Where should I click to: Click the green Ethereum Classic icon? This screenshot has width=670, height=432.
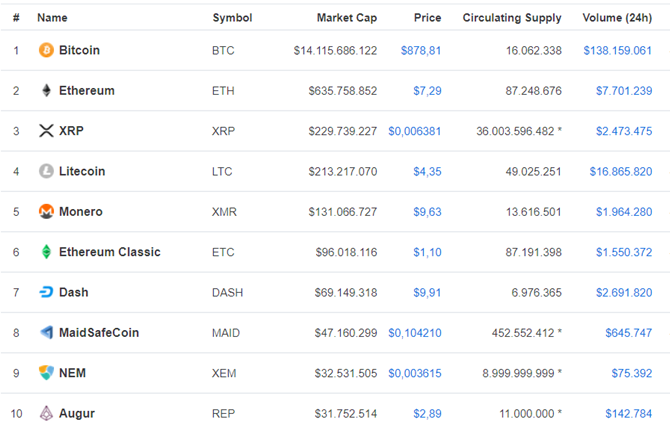[46, 252]
